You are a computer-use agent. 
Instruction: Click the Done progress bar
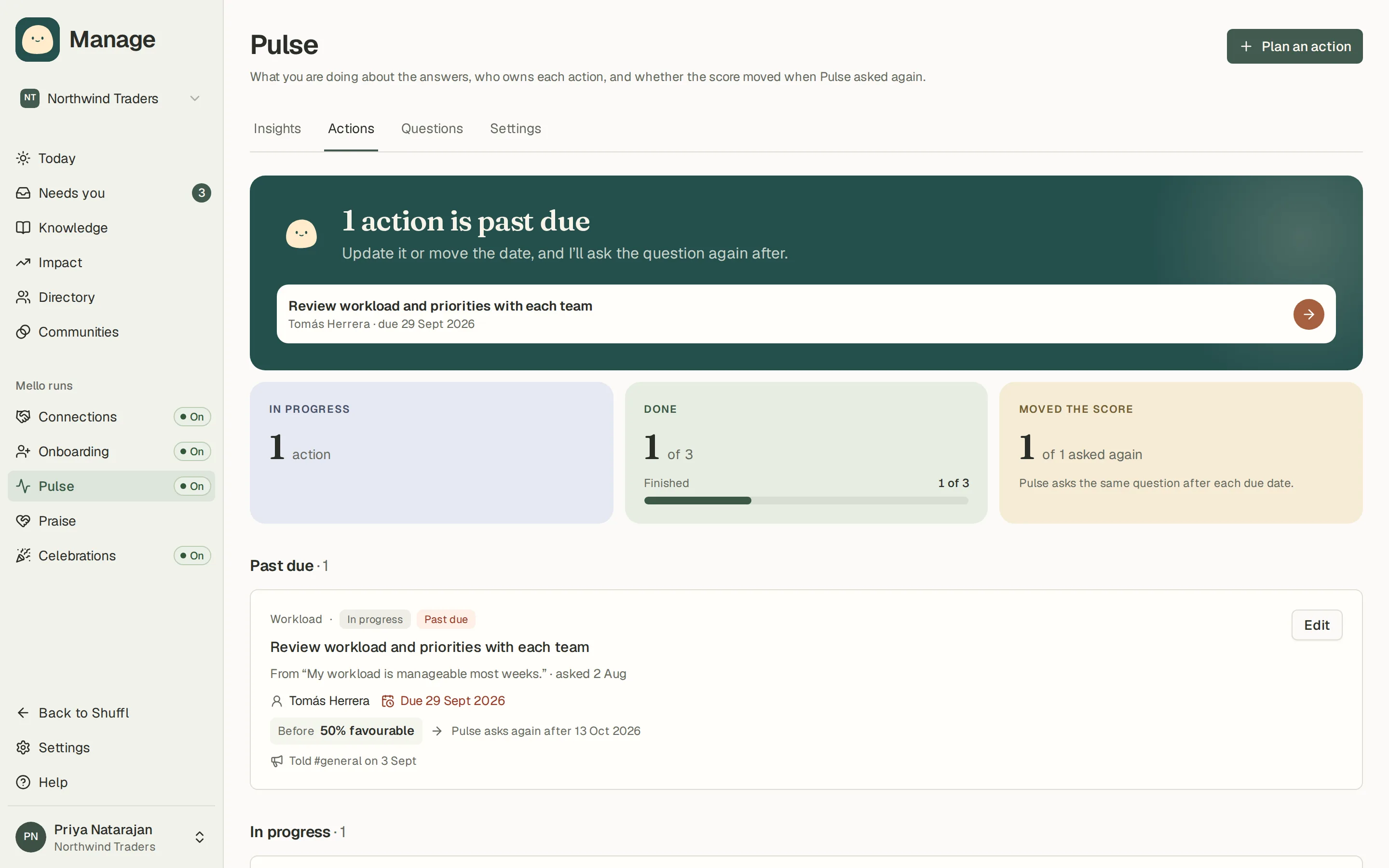[806, 501]
